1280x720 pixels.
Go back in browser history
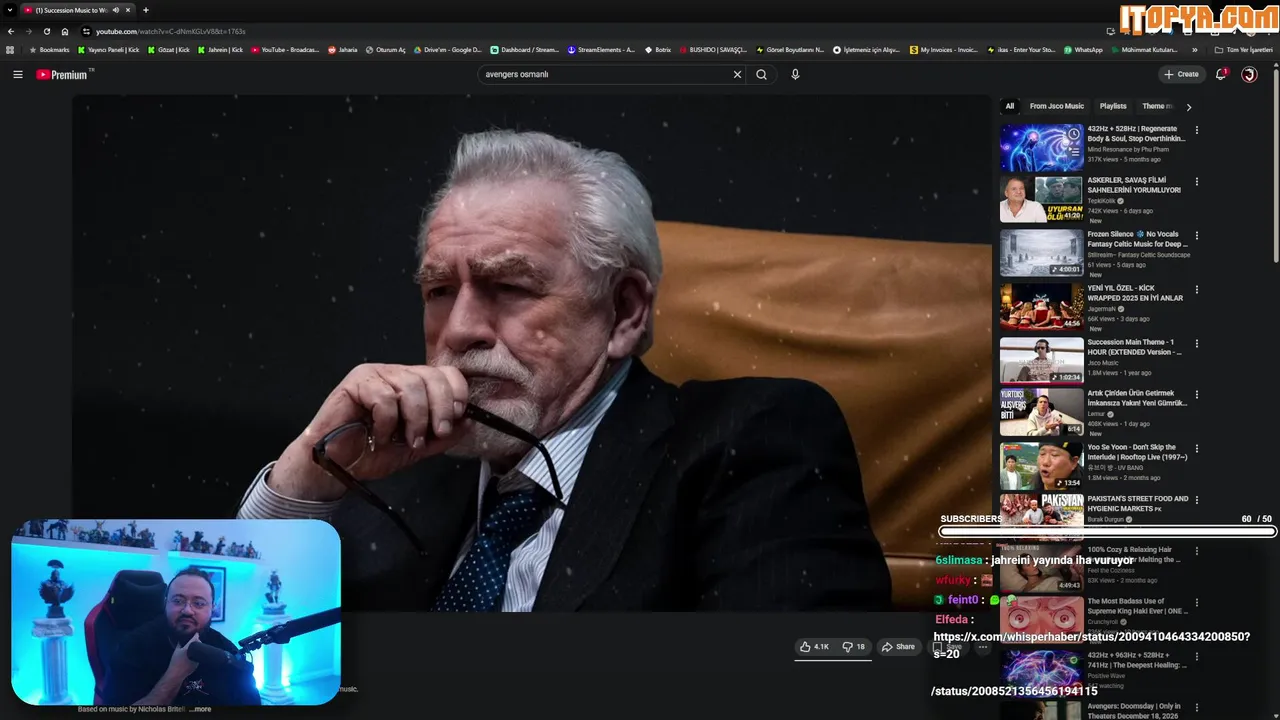pos(11,31)
